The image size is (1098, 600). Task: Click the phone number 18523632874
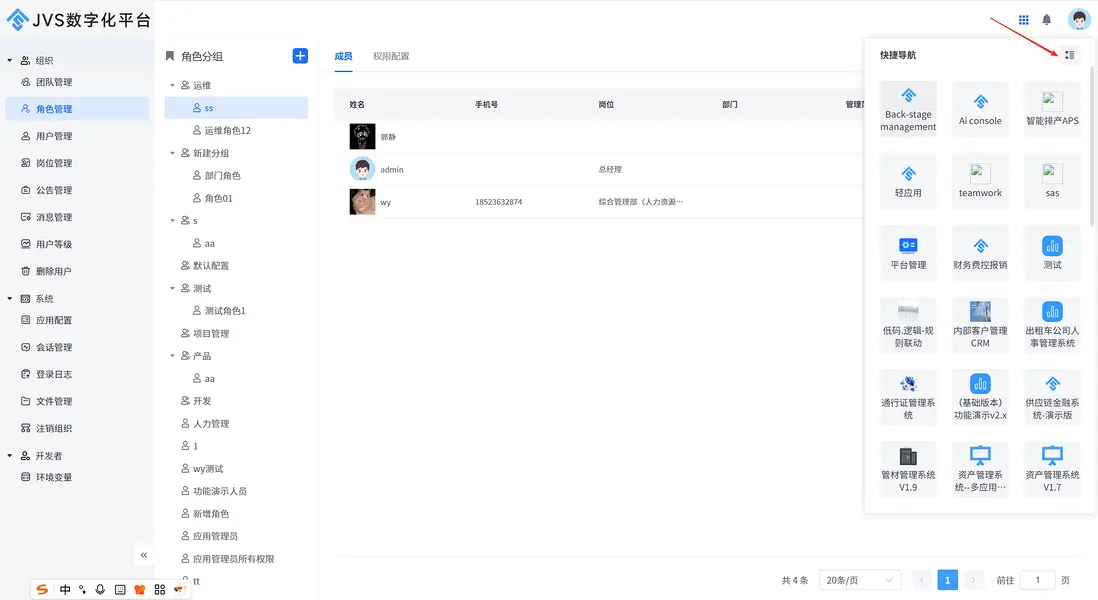click(499, 202)
